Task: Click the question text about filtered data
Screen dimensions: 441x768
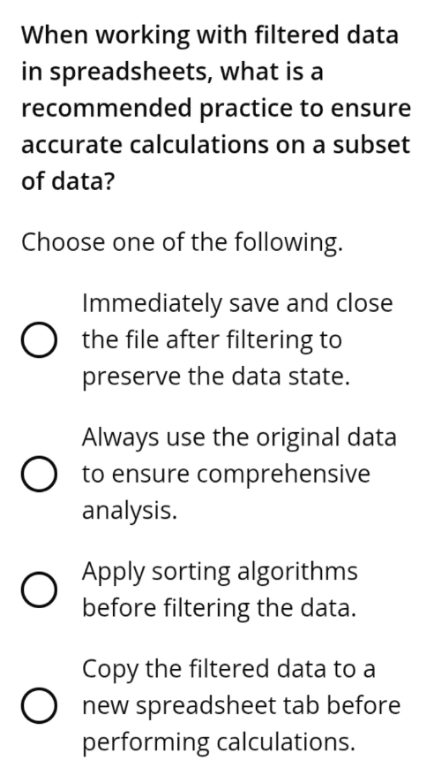Action: [x=216, y=108]
